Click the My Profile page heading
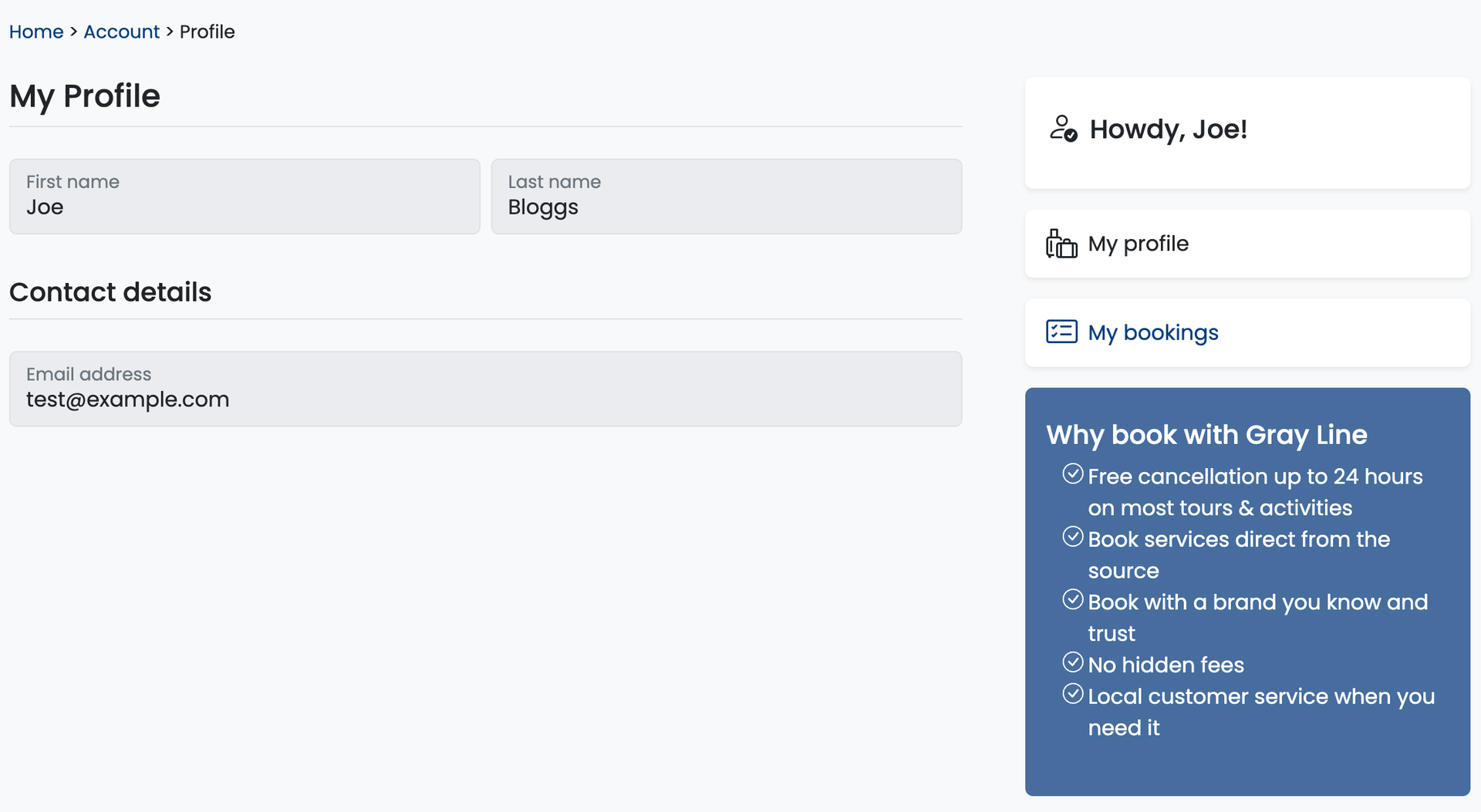1481x812 pixels. (85, 96)
